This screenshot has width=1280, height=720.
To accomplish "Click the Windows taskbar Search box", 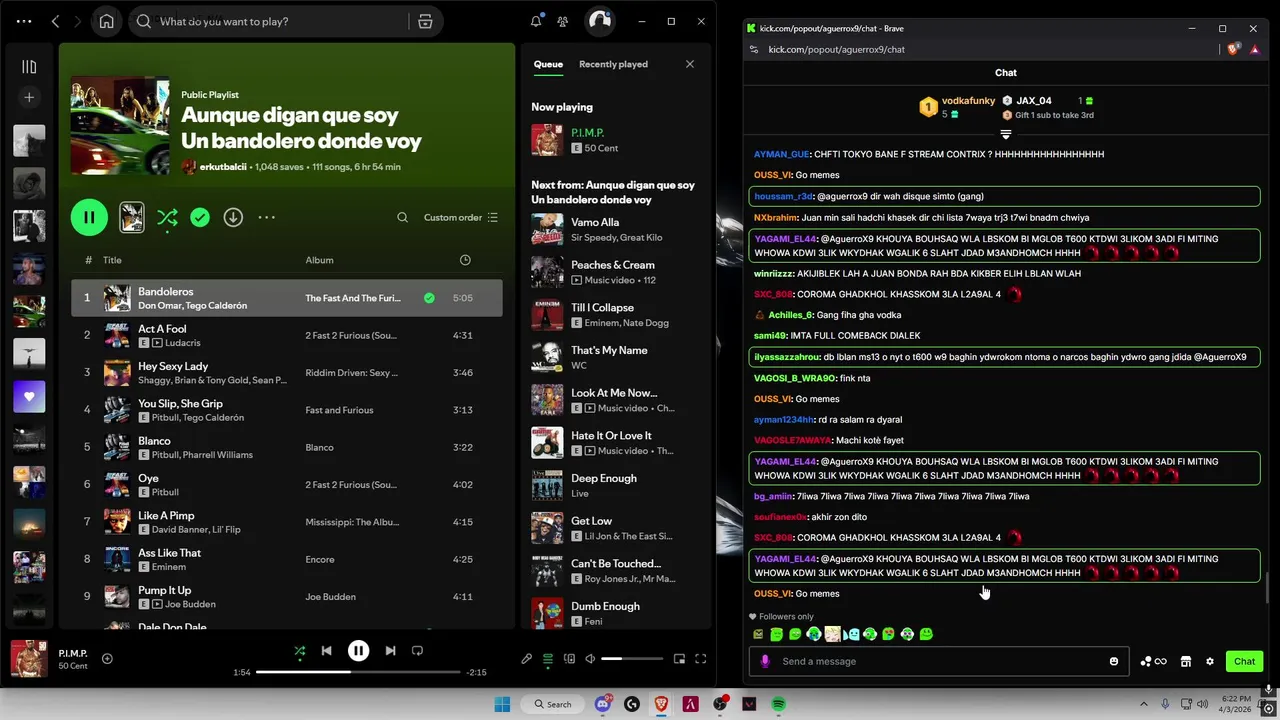I will pos(552,704).
